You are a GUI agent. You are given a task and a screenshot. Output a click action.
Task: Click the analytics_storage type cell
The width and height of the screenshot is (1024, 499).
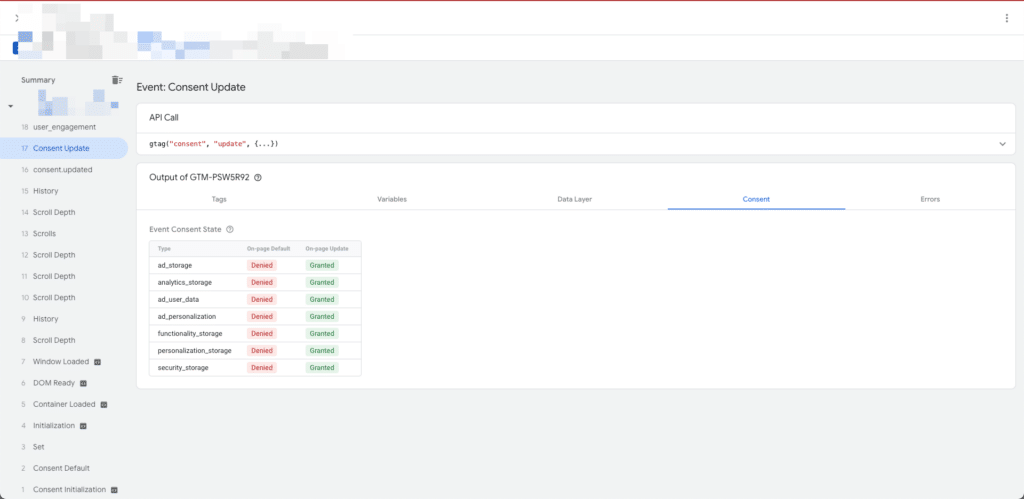click(x=185, y=282)
